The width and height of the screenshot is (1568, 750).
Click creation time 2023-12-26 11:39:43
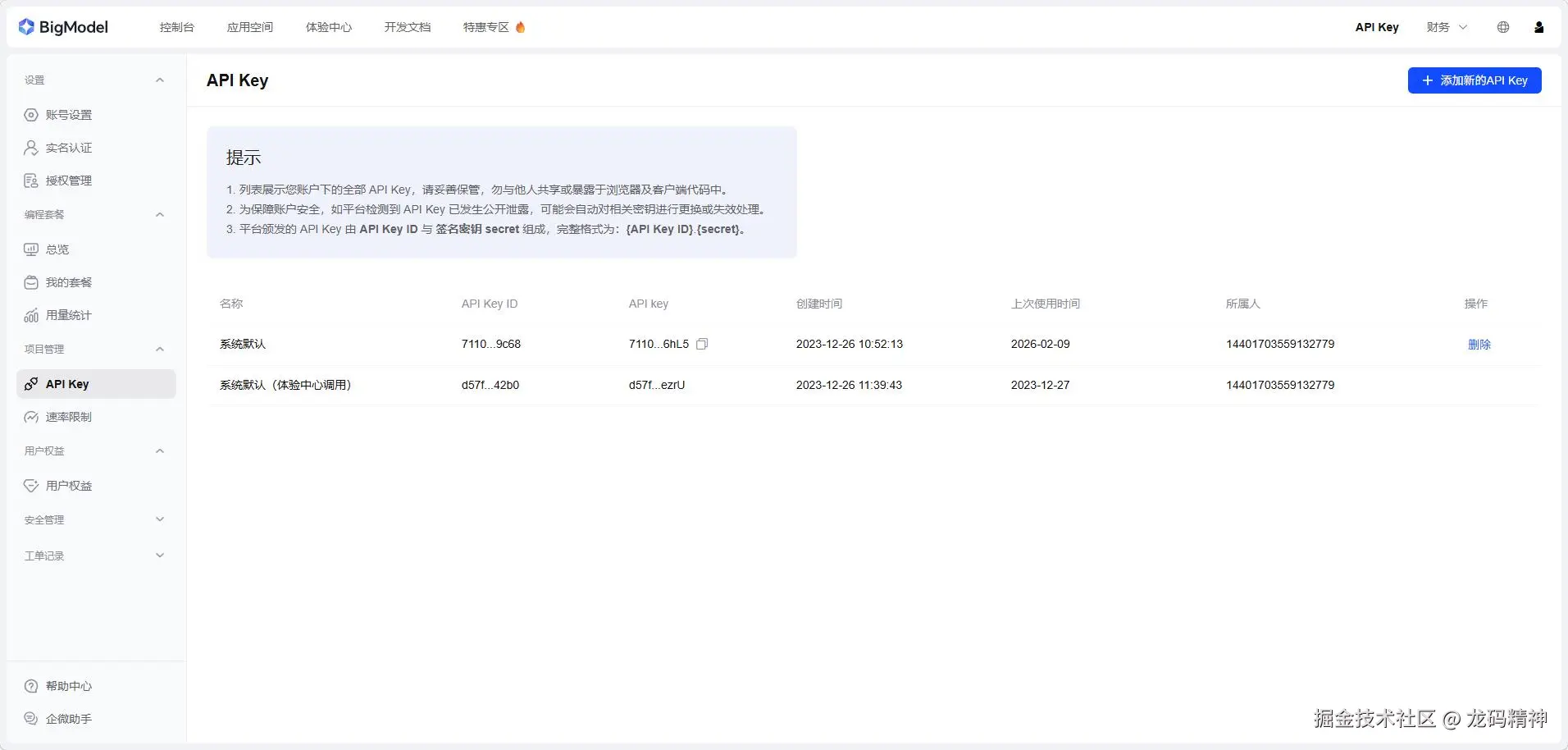849,385
